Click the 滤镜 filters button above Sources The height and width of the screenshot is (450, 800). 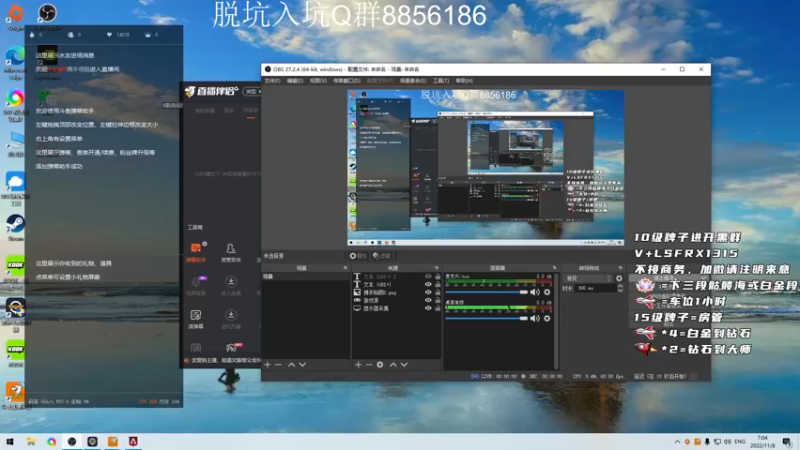pos(382,256)
